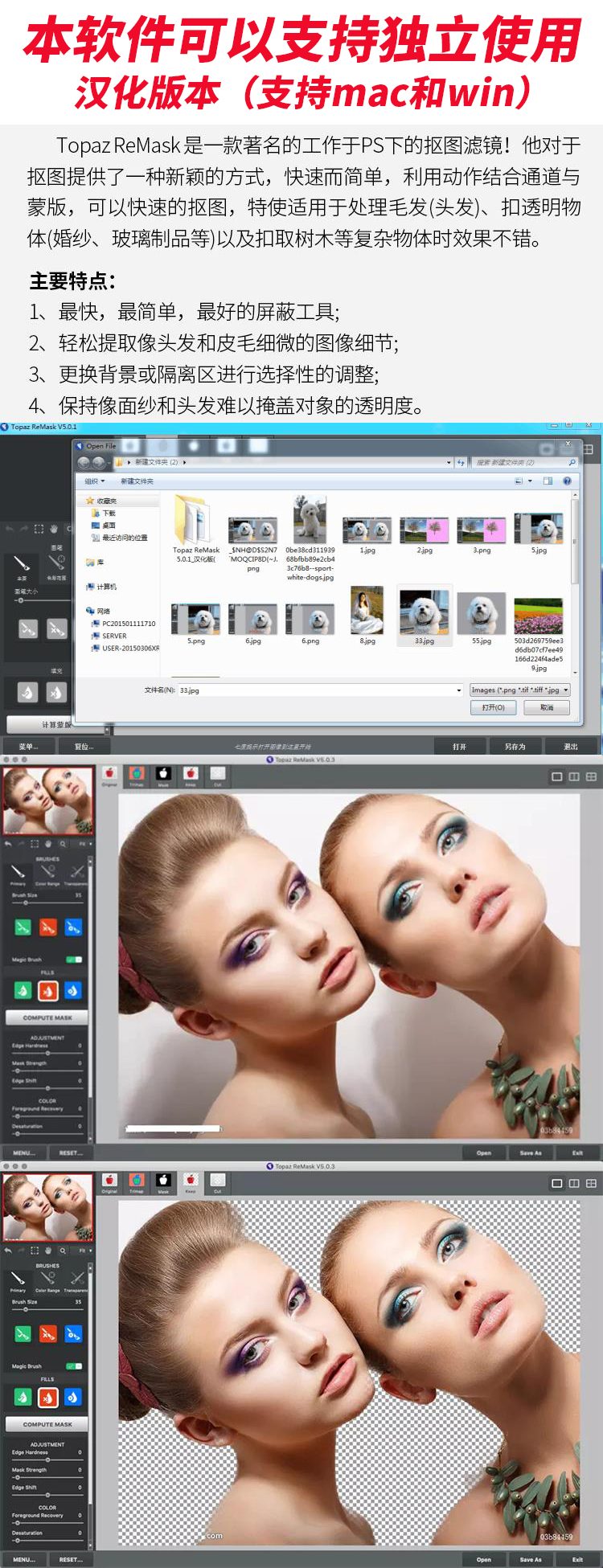Click the 文件名 input field showing 33.jpg
The height and width of the screenshot is (1568, 603).
tap(320, 690)
